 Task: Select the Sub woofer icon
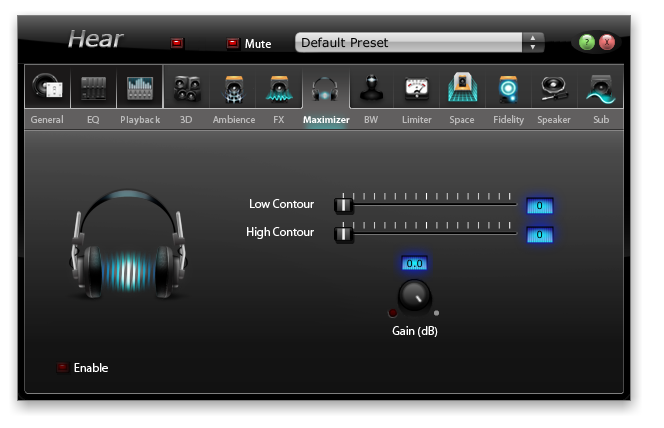point(601,89)
